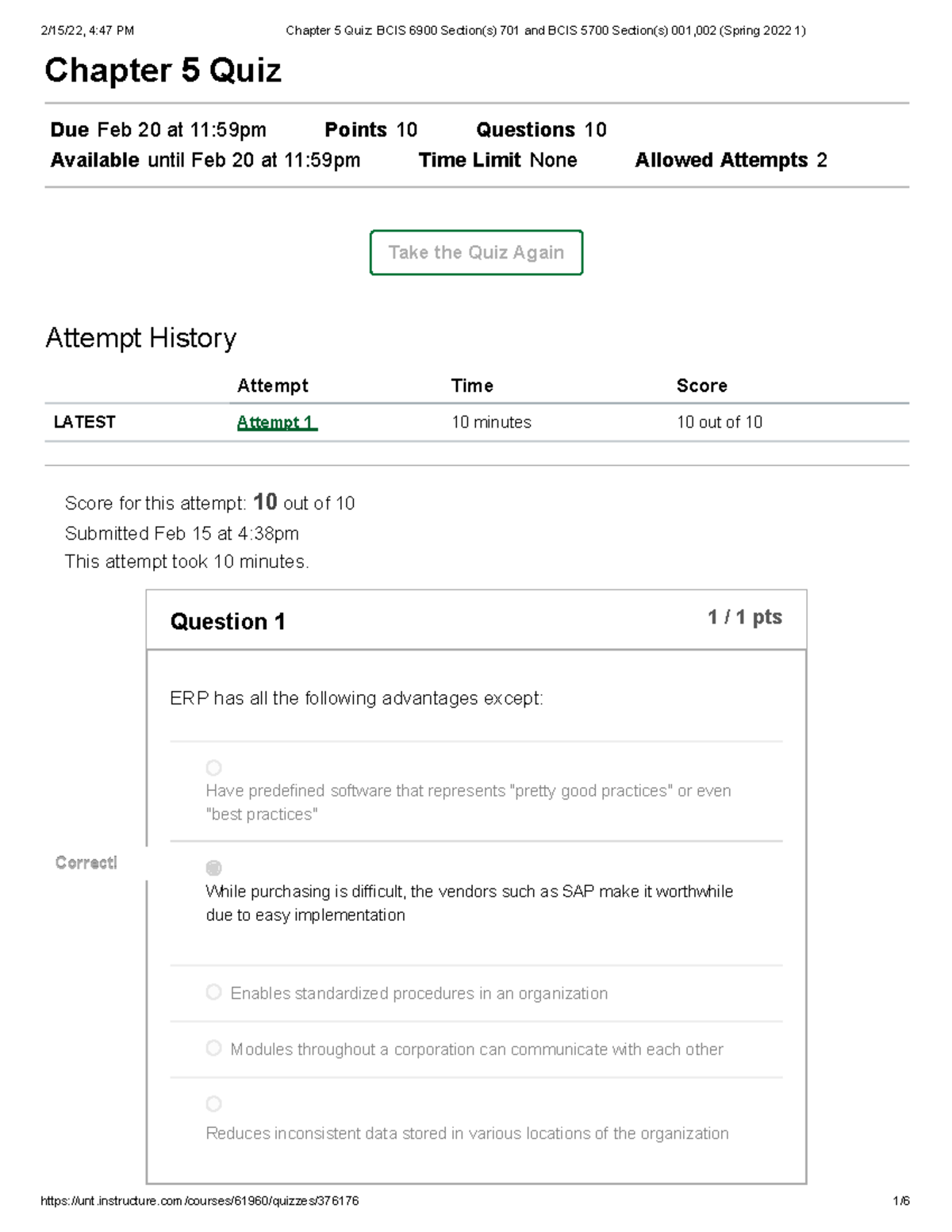The height and width of the screenshot is (1232, 952).
Task: Choose the "Enables standardized procedures" radio option
Action: point(213,992)
